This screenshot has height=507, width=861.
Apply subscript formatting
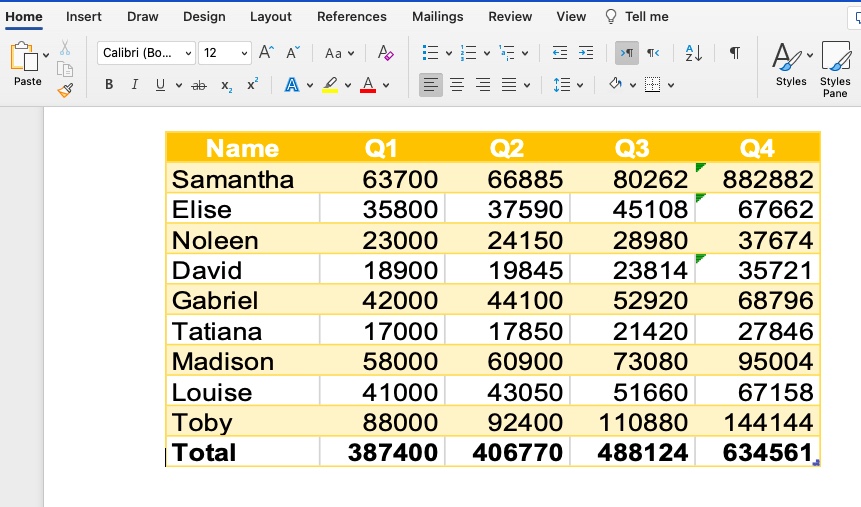[226, 85]
